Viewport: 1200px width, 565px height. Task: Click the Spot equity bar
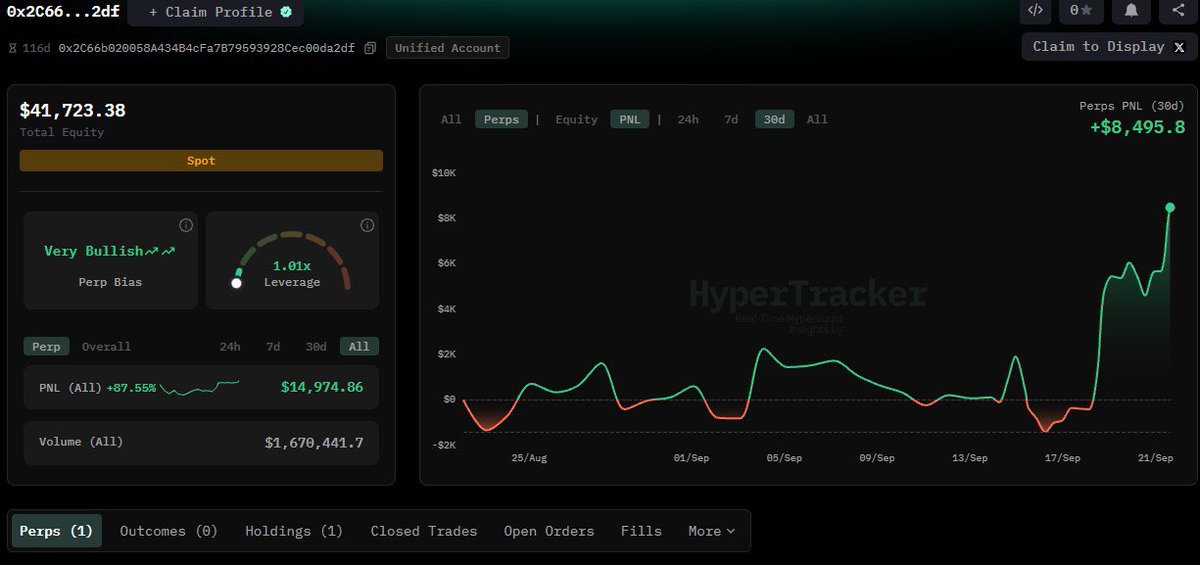(201, 160)
